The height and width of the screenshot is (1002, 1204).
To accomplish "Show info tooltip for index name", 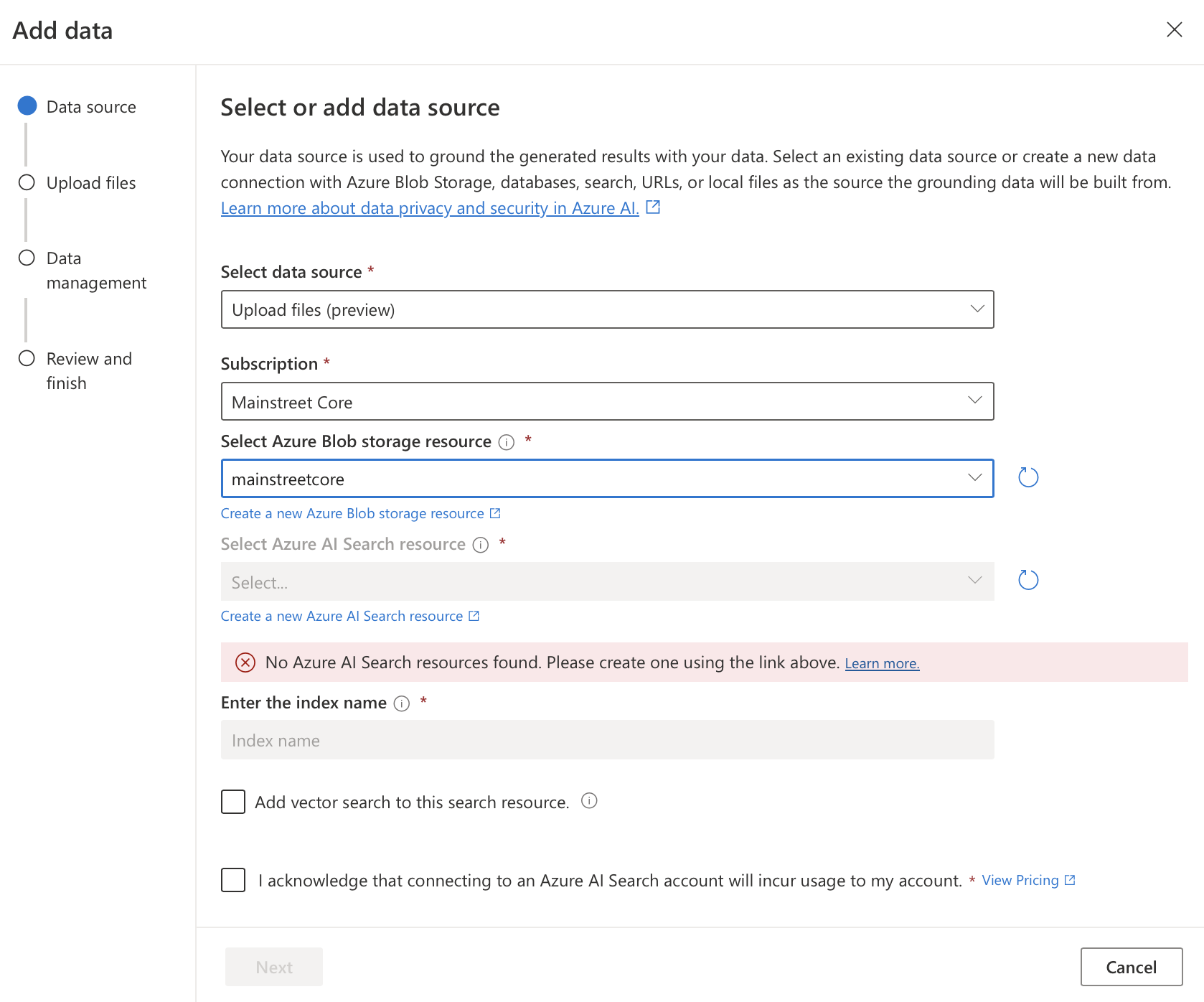I will click(x=402, y=703).
